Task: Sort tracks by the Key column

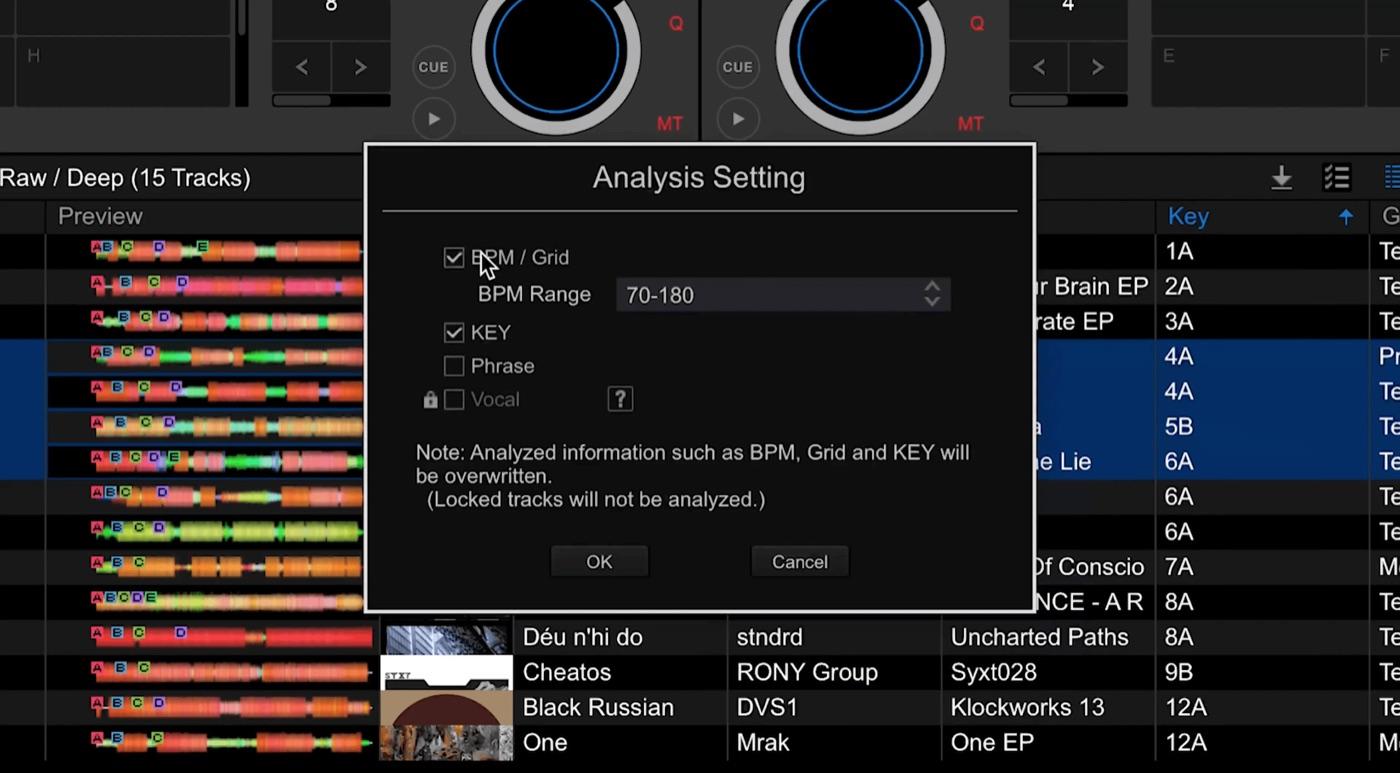Action: pyautogui.click(x=1189, y=216)
